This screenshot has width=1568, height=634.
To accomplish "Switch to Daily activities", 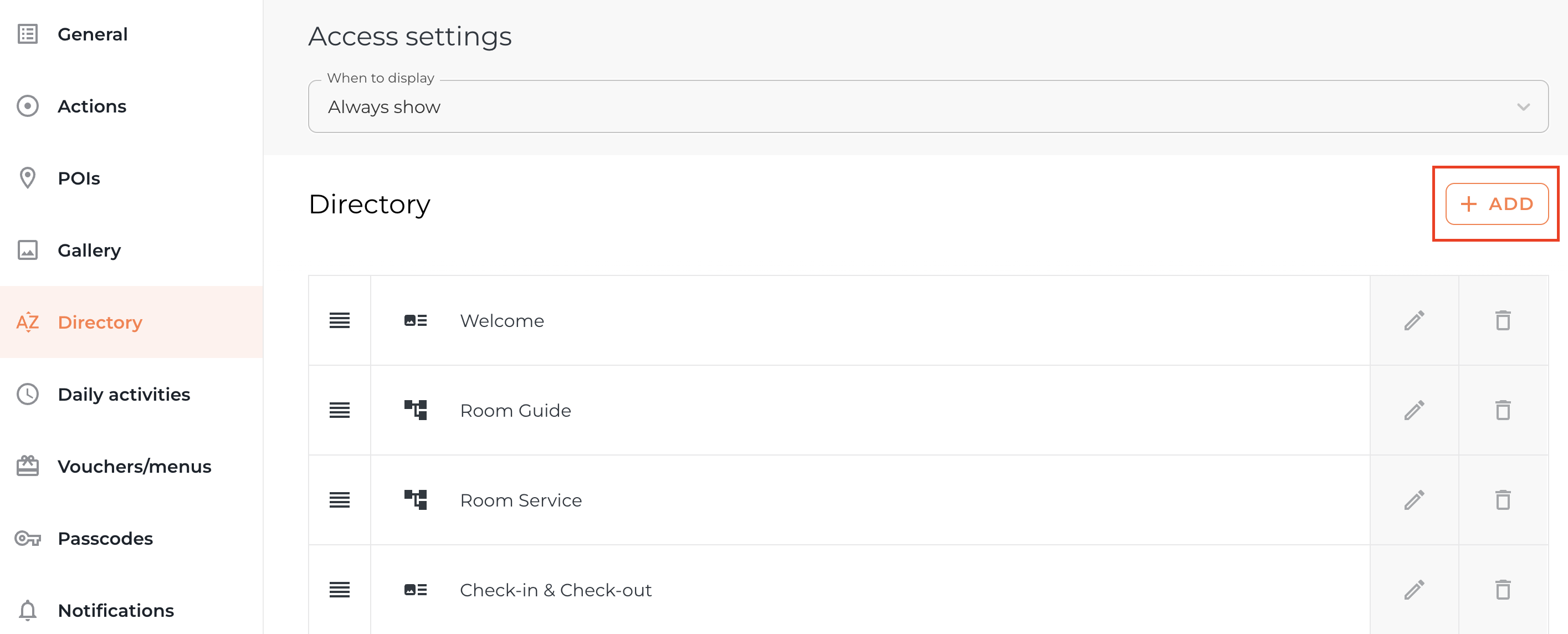I will tap(124, 395).
